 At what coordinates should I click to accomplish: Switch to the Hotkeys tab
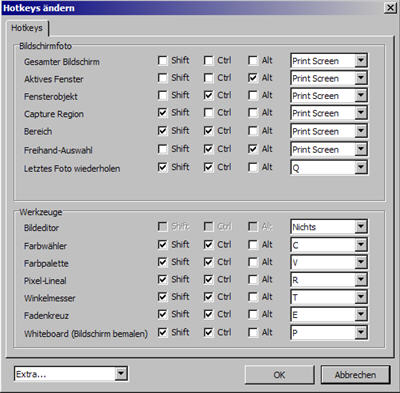click(x=27, y=28)
